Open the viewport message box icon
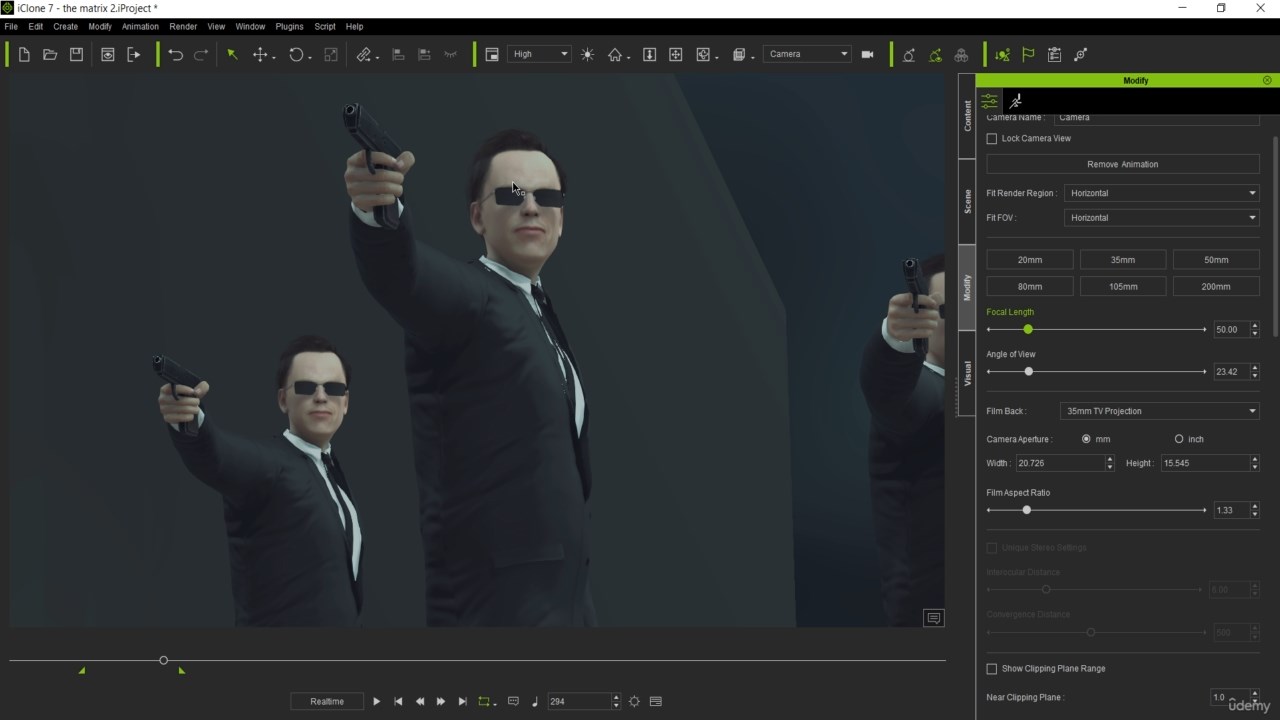Viewport: 1280px width, 720px height. 933,618
